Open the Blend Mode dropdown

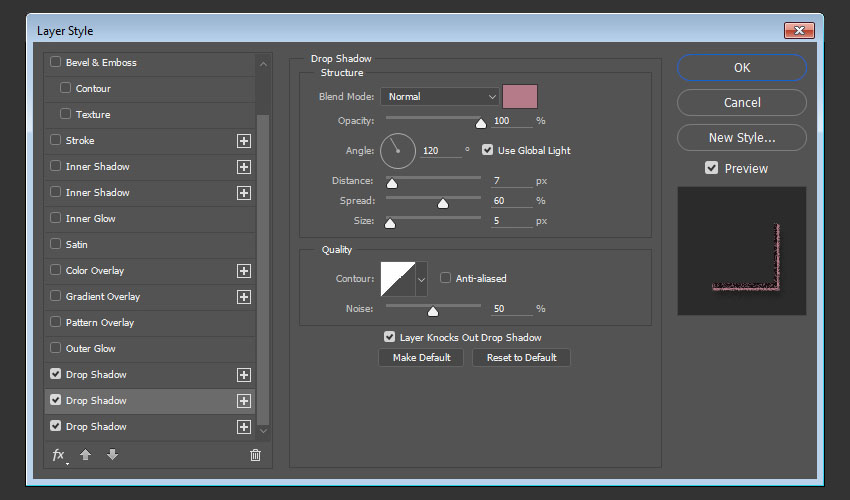(439, 97)
